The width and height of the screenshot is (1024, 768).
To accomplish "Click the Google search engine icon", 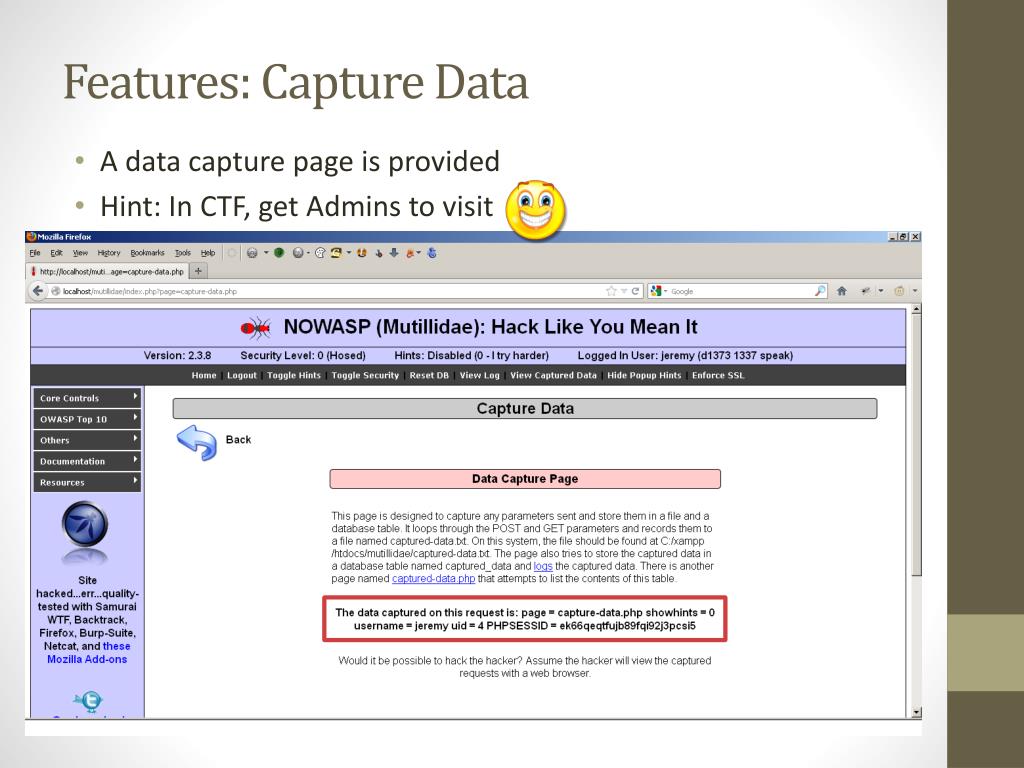I will point(656,291).
